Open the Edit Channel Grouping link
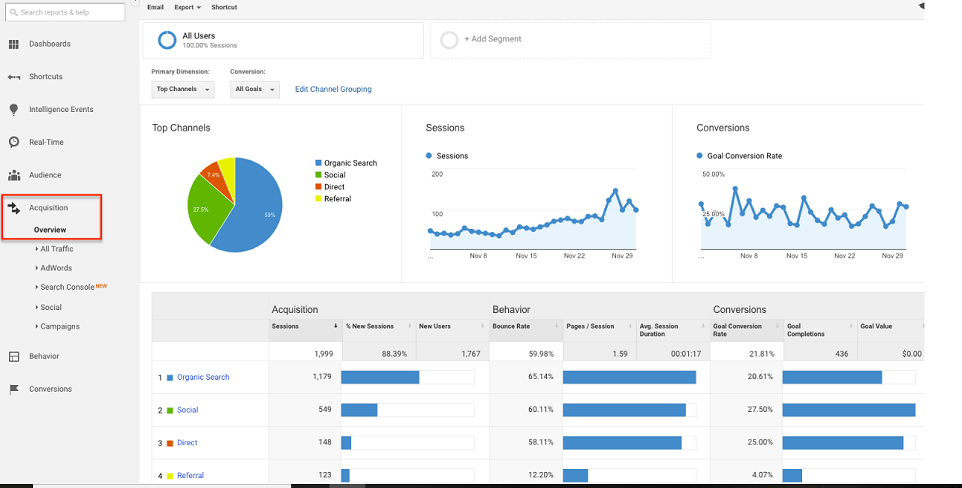 333,89
